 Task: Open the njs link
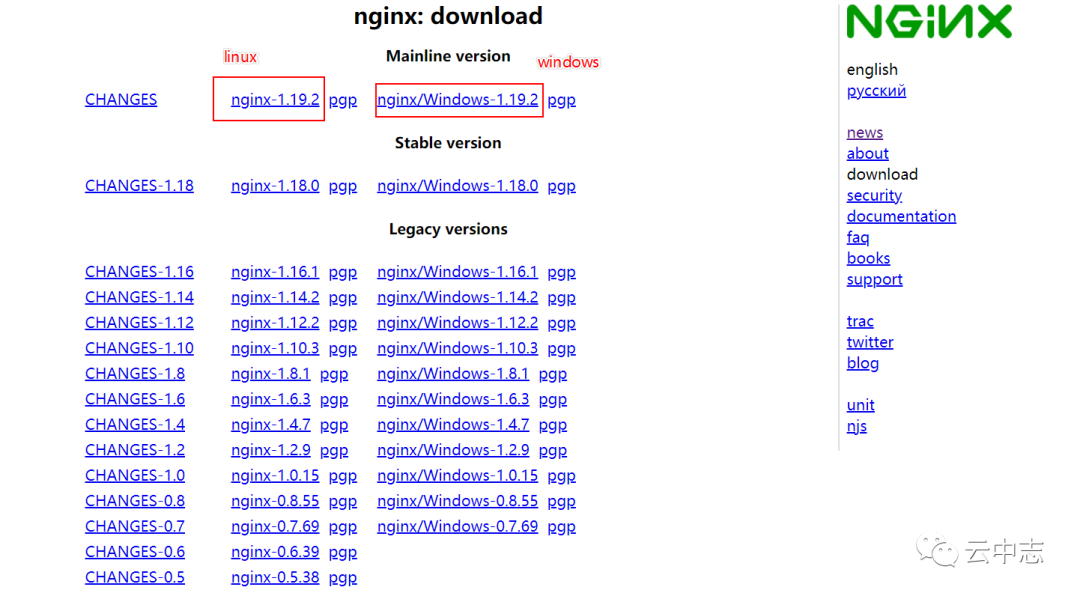point(856,427)
